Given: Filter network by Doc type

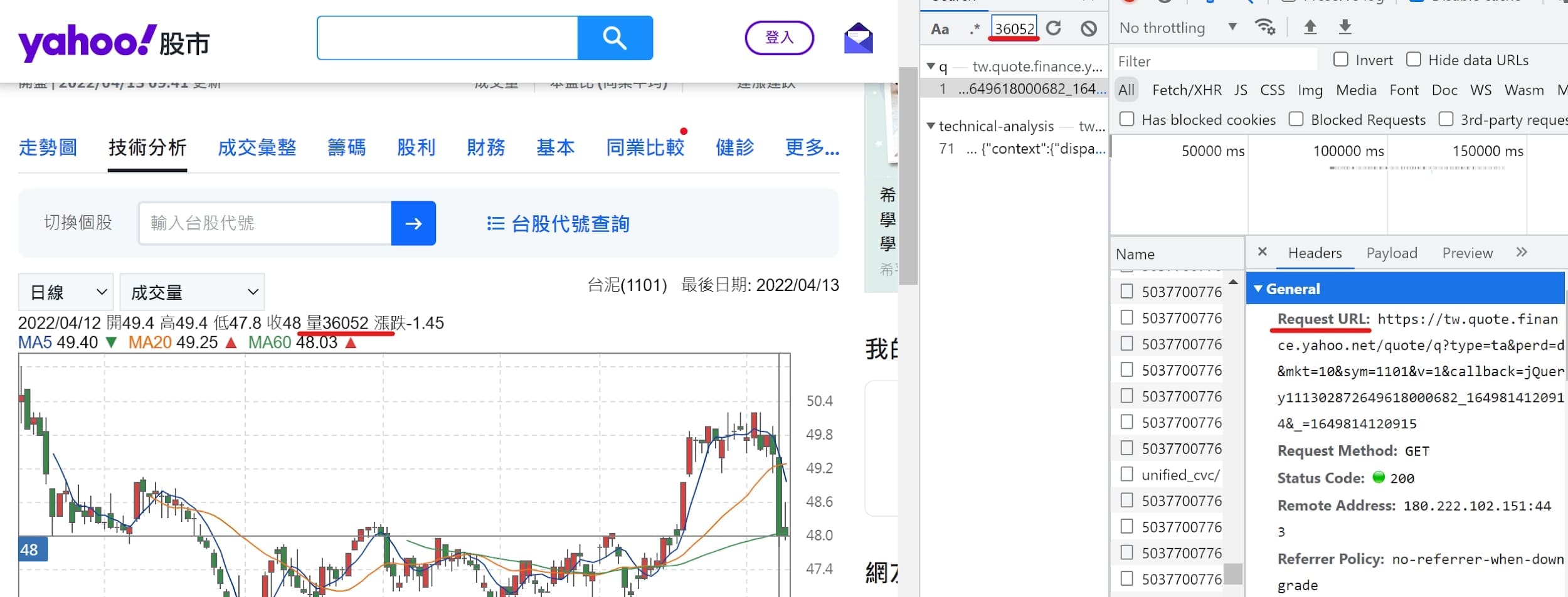Looking at the screenshot, I should coord(1444,90).
